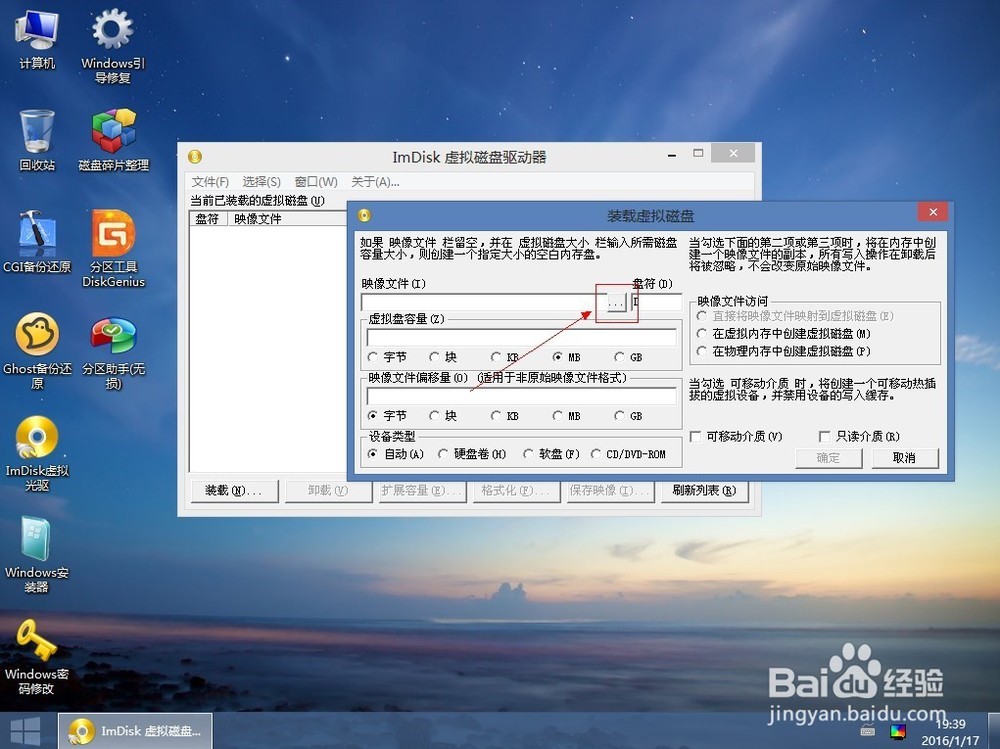Open the 选择(S) menu
Image resolution: width=1000 pixels, height=749 pixels.
261,182
